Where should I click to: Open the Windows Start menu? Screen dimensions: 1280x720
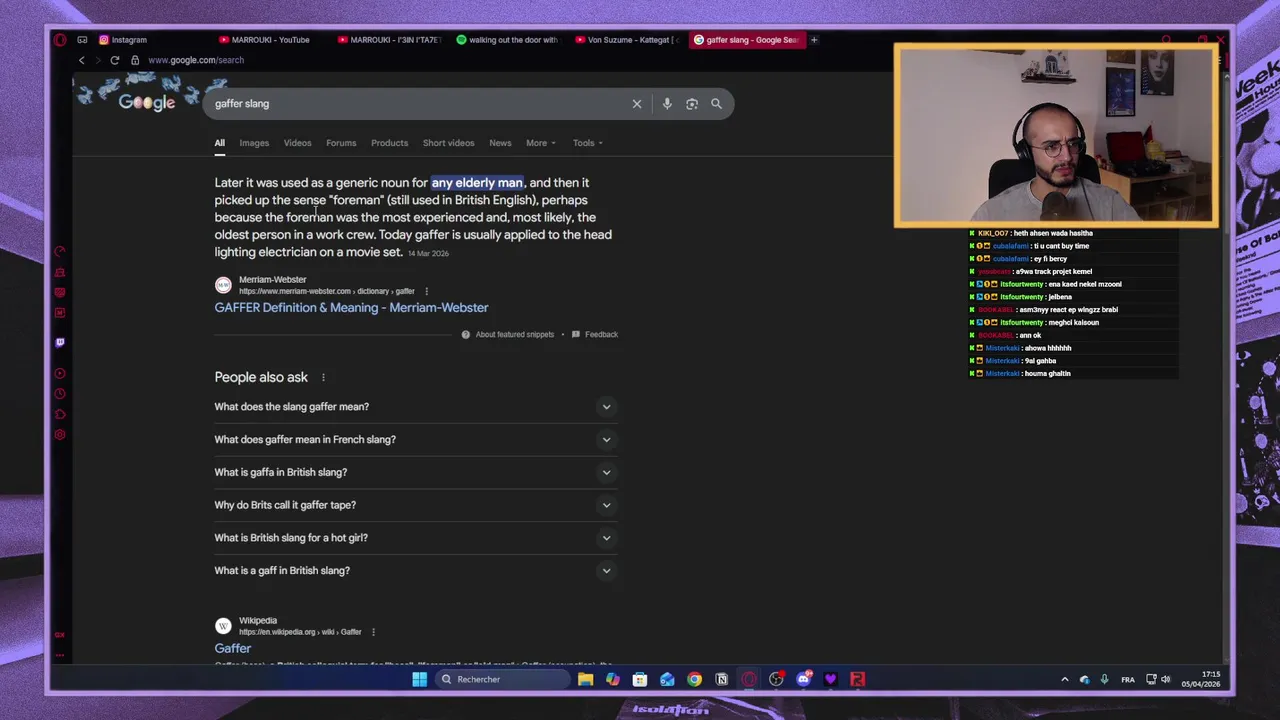(419, 680)
